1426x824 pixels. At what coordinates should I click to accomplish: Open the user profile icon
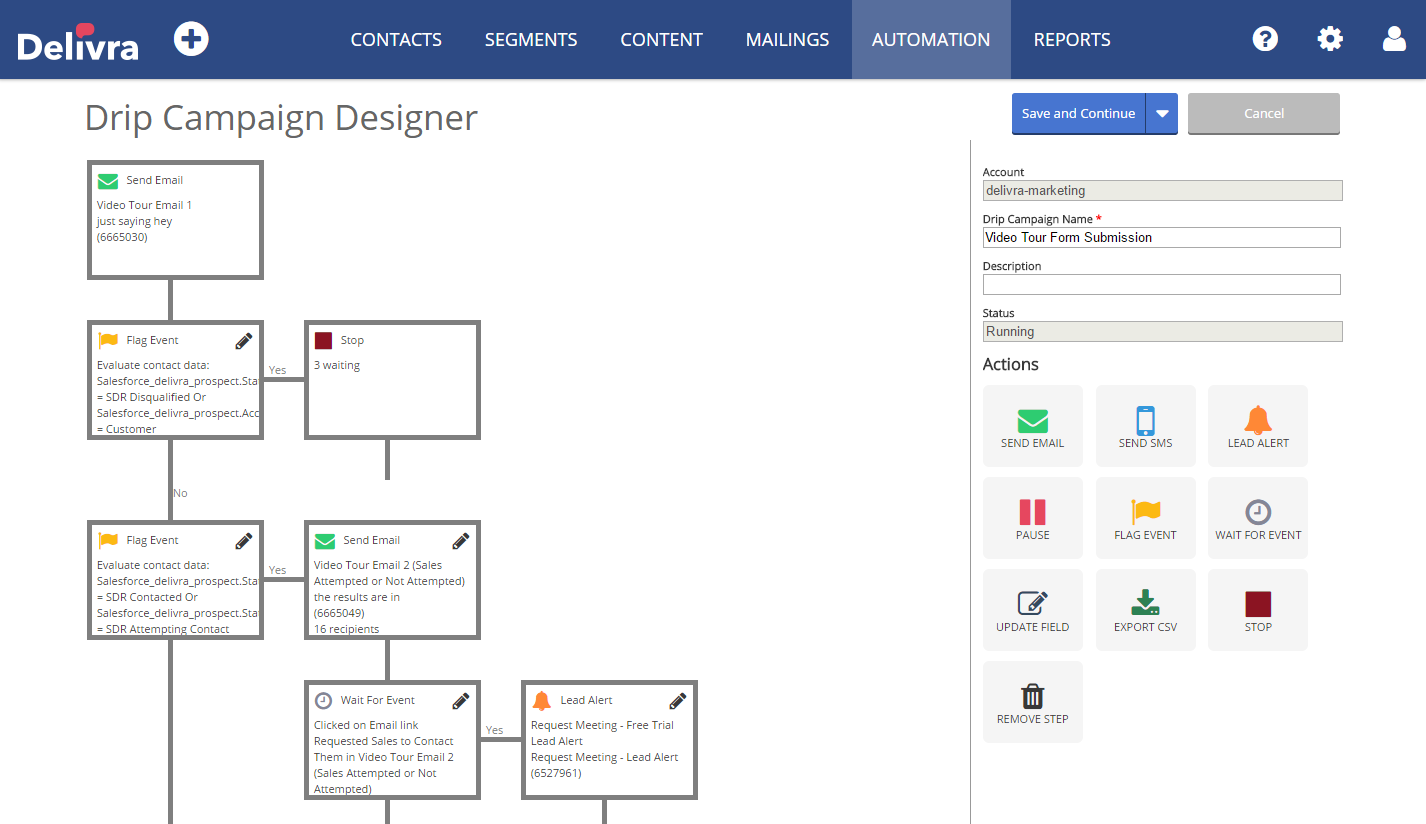tap(1394, 39)
